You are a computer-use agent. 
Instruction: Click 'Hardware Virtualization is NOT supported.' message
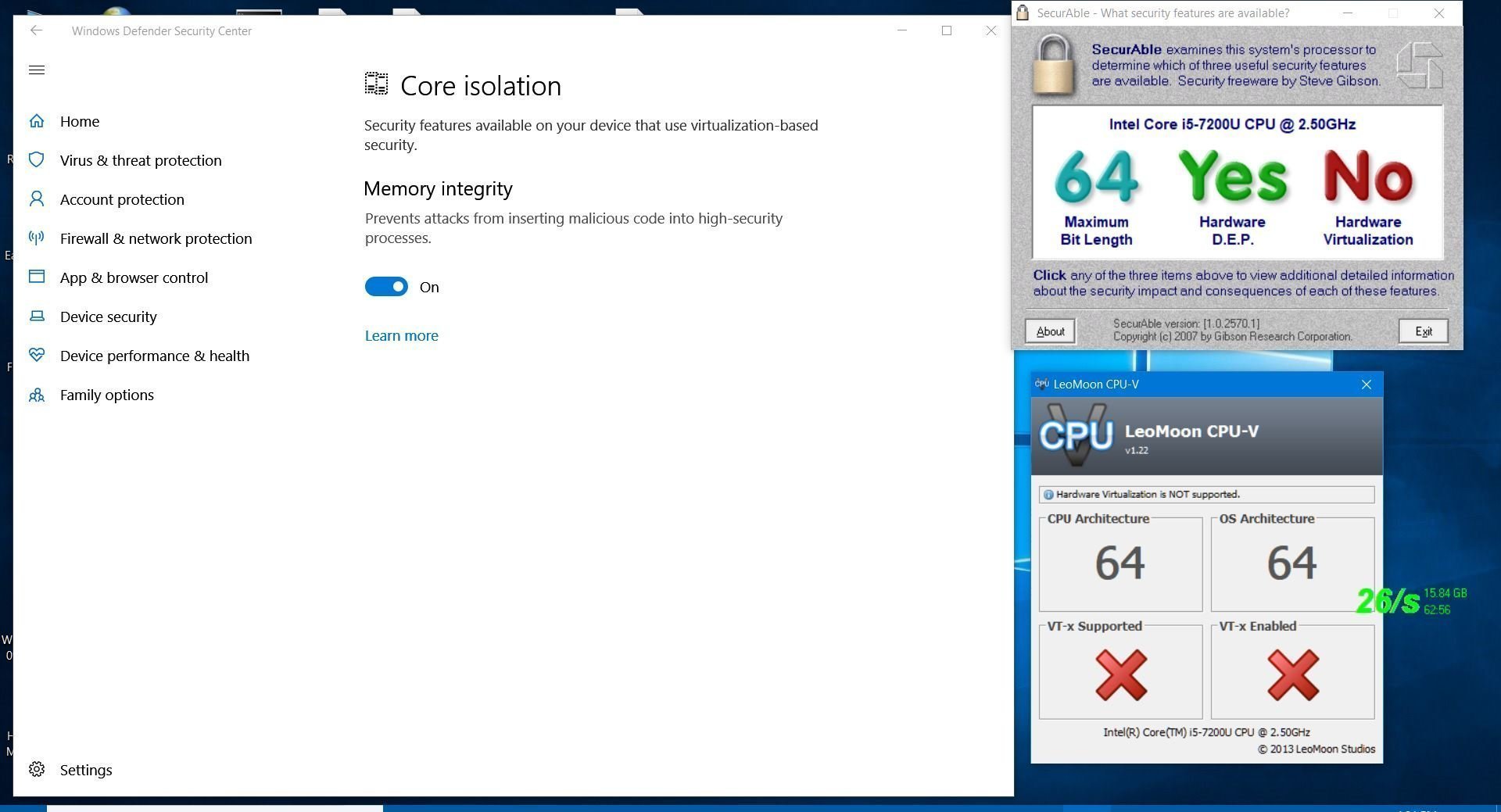pos(1148,495)
